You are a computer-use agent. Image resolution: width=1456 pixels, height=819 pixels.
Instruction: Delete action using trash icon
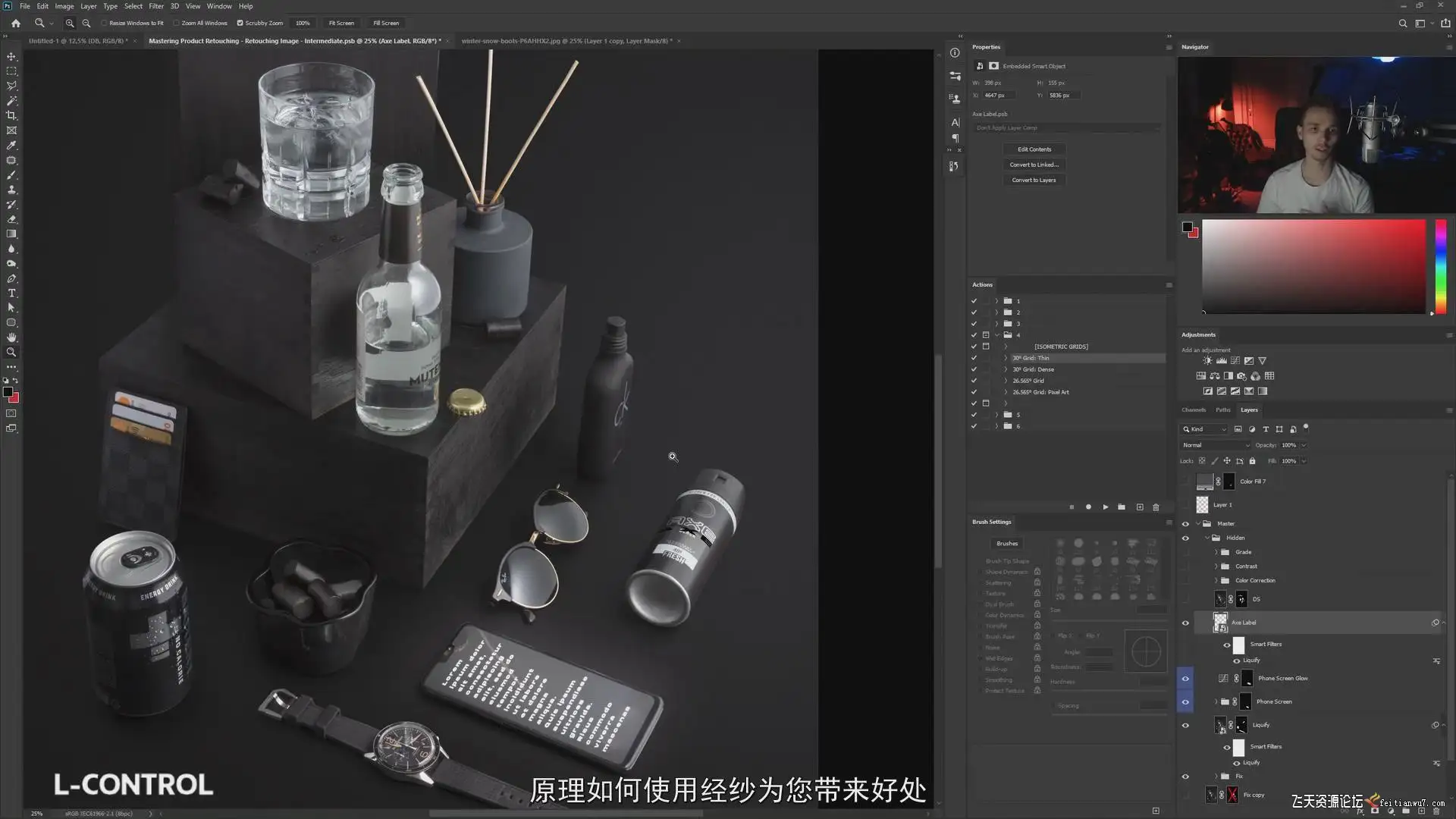[x=1156, y=507]
